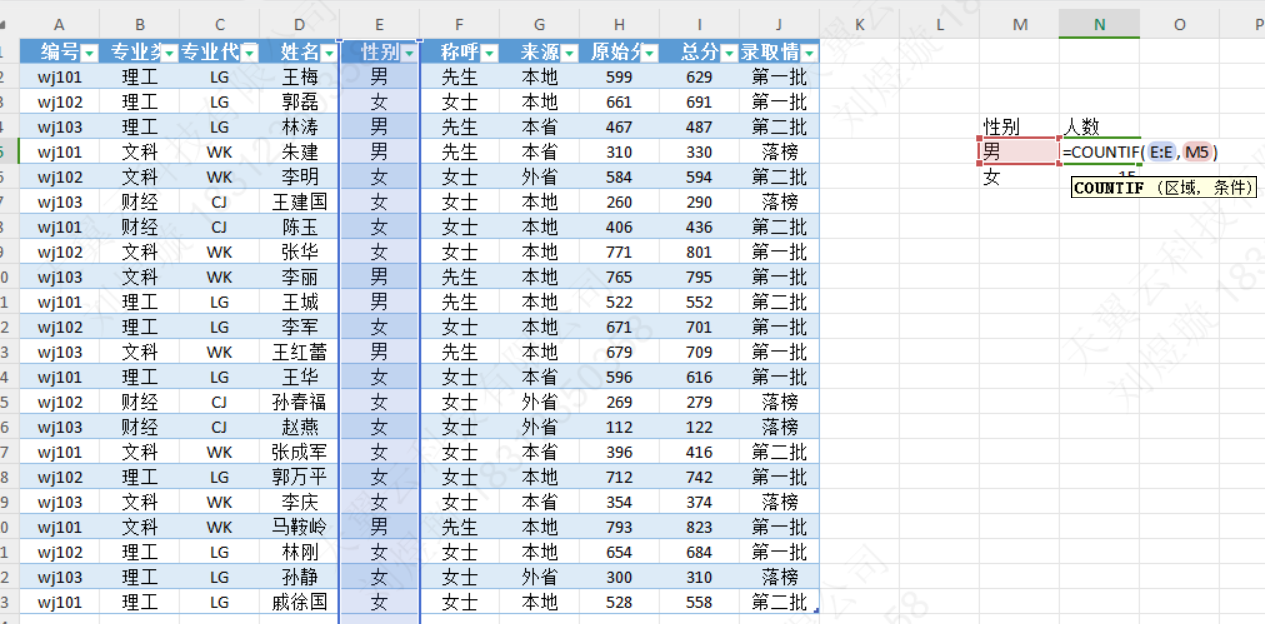Select the name cell 陈玉
The height and width of the screenshot is (624, 1265).
[299, 227]
